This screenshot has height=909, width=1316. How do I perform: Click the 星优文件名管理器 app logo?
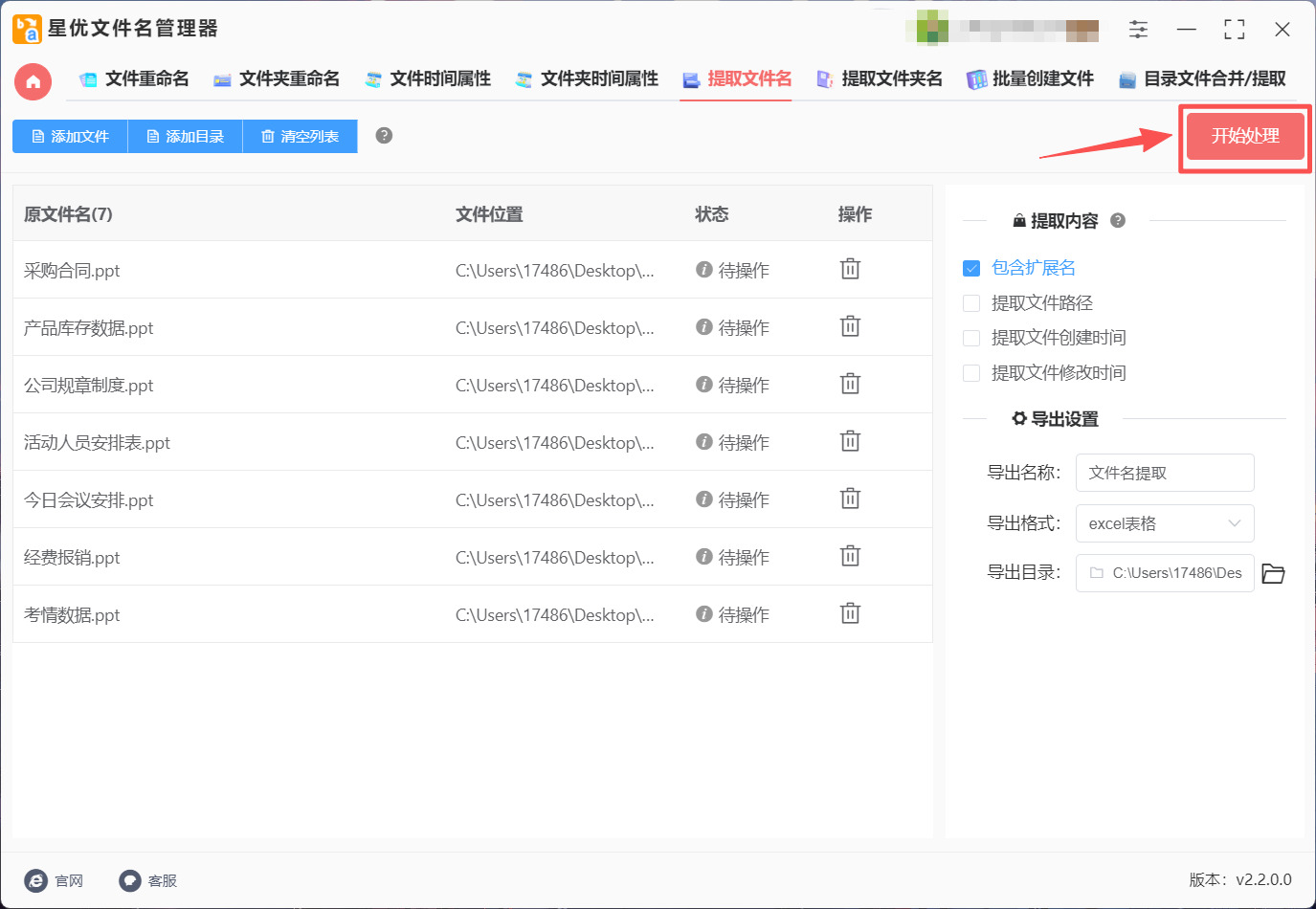[x=27, y=29]
